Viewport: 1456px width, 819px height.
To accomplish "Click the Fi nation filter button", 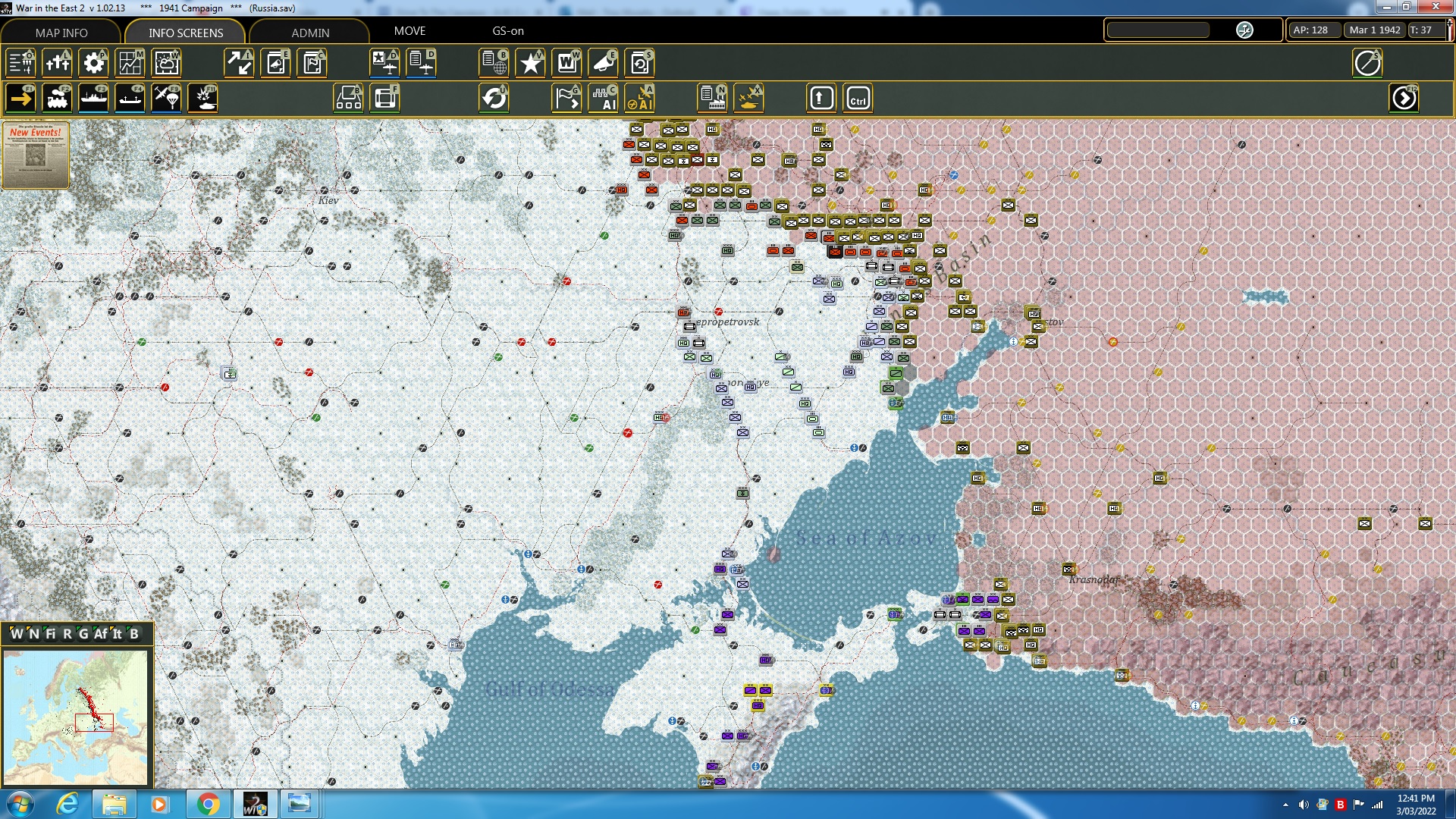I will [x=50, y=634].
